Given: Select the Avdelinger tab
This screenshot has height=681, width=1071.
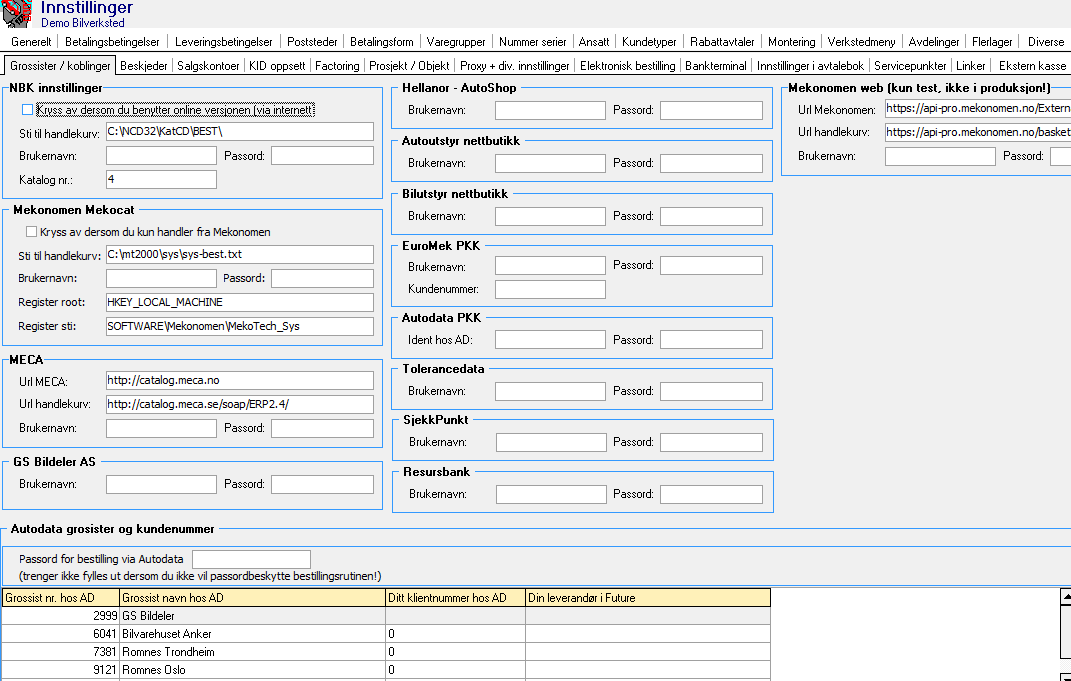Looking at the screenshot, I should click(934, 42).
